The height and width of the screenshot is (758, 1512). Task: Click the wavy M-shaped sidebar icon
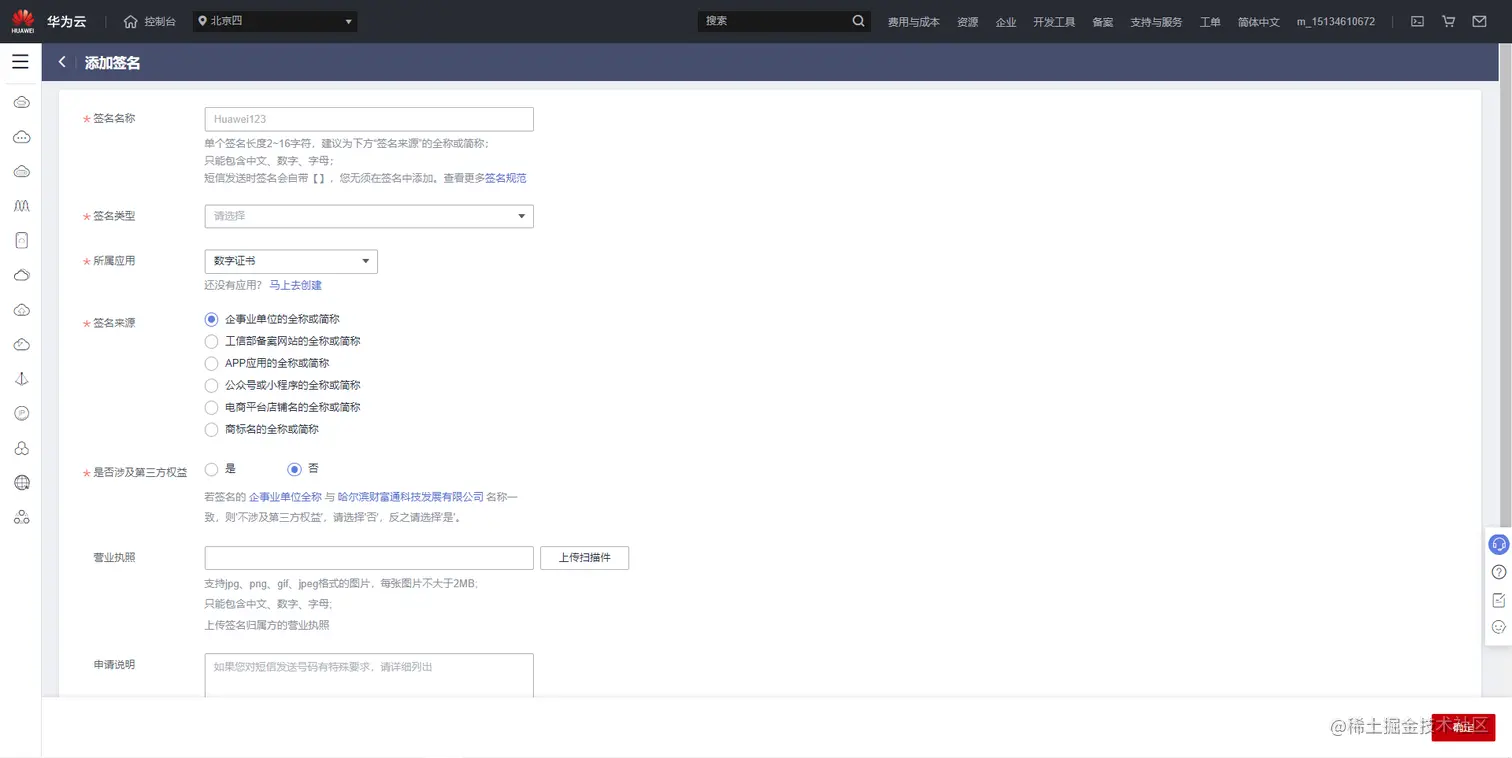pyautogui.click(x=21, y=205)
